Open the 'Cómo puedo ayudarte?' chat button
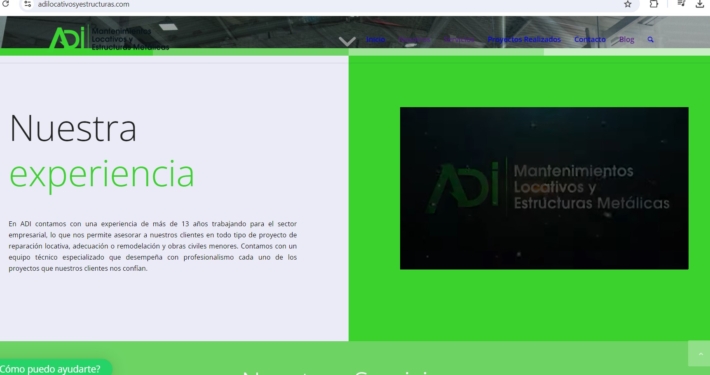The width and height of the screenshot is (710, 375). (x=54, y=368)
